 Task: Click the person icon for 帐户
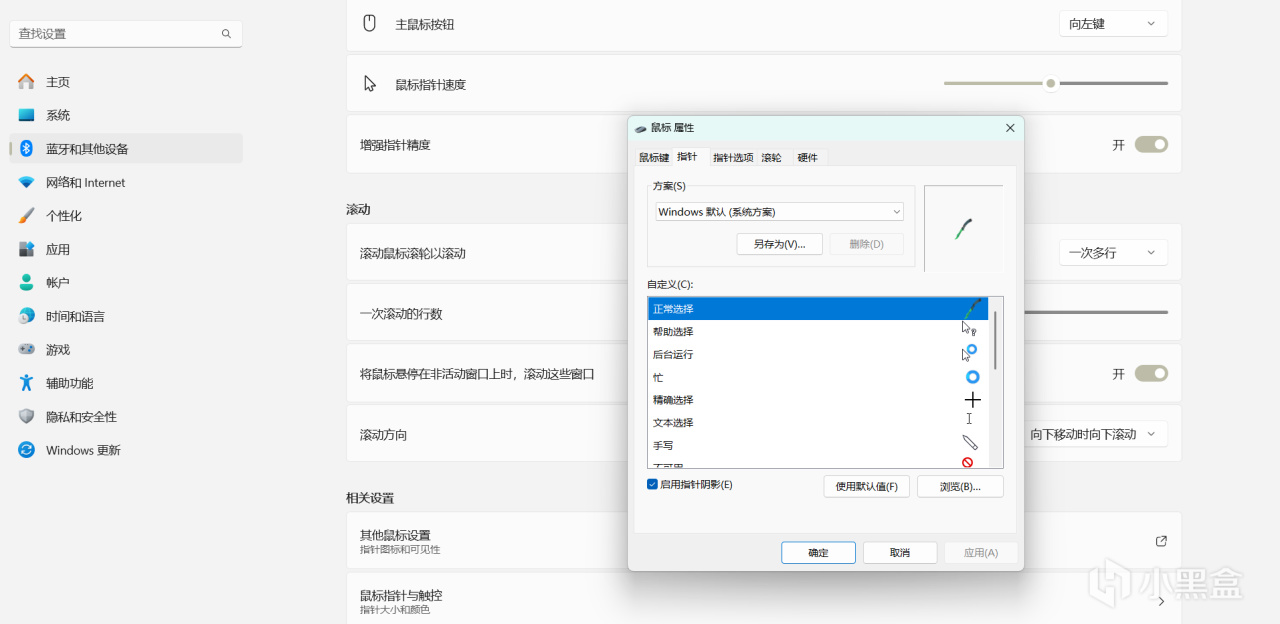pos(26,283)
